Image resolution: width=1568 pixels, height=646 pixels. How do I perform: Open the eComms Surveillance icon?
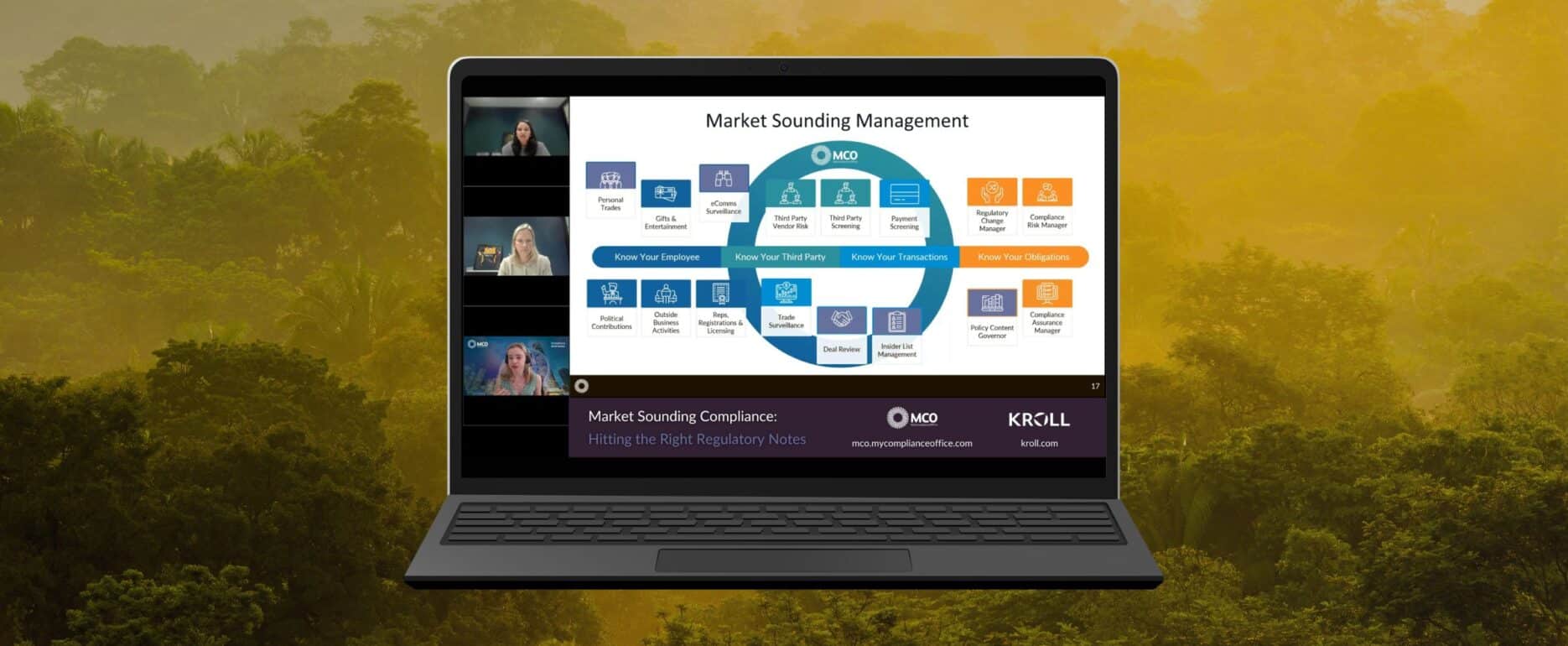click(724, 179)
